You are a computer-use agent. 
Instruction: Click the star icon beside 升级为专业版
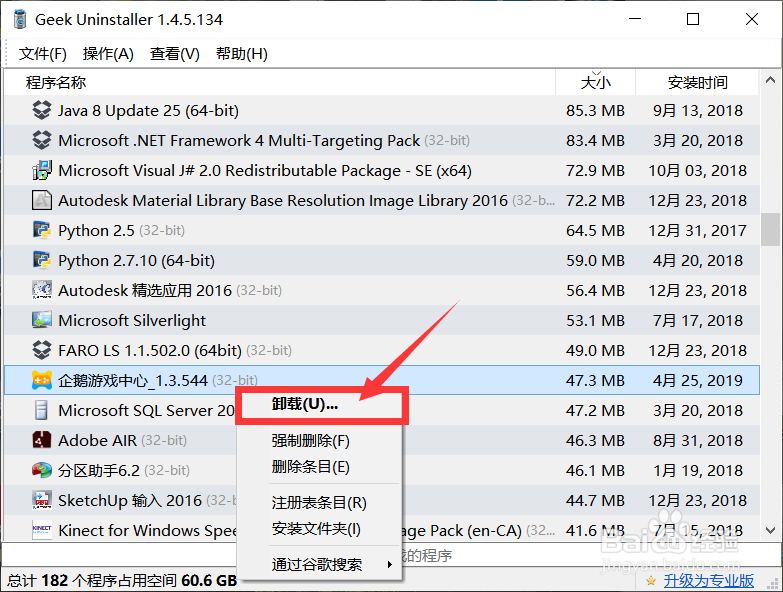[x=651, y=581]
